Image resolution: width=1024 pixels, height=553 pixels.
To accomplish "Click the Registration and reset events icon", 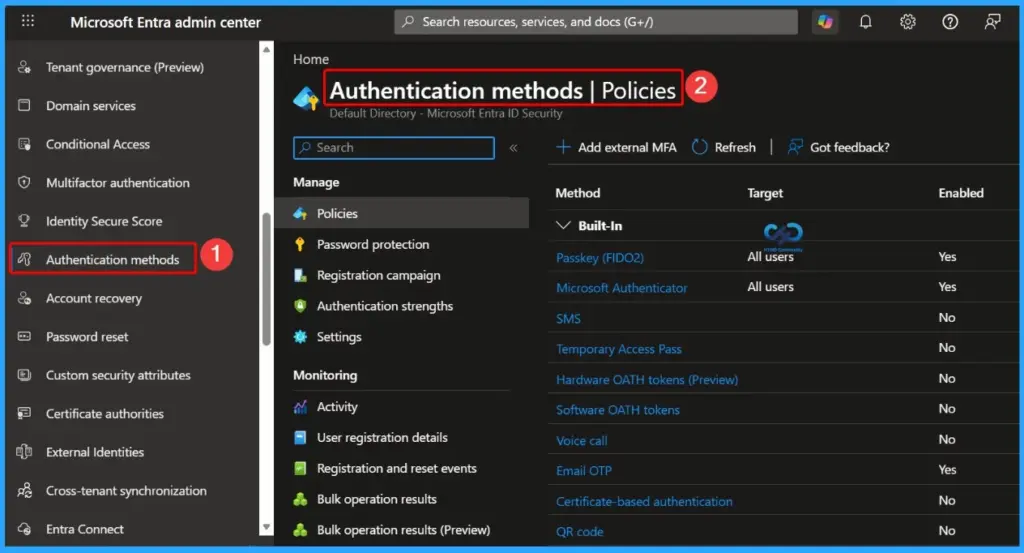I will click(x=300, y=468).
